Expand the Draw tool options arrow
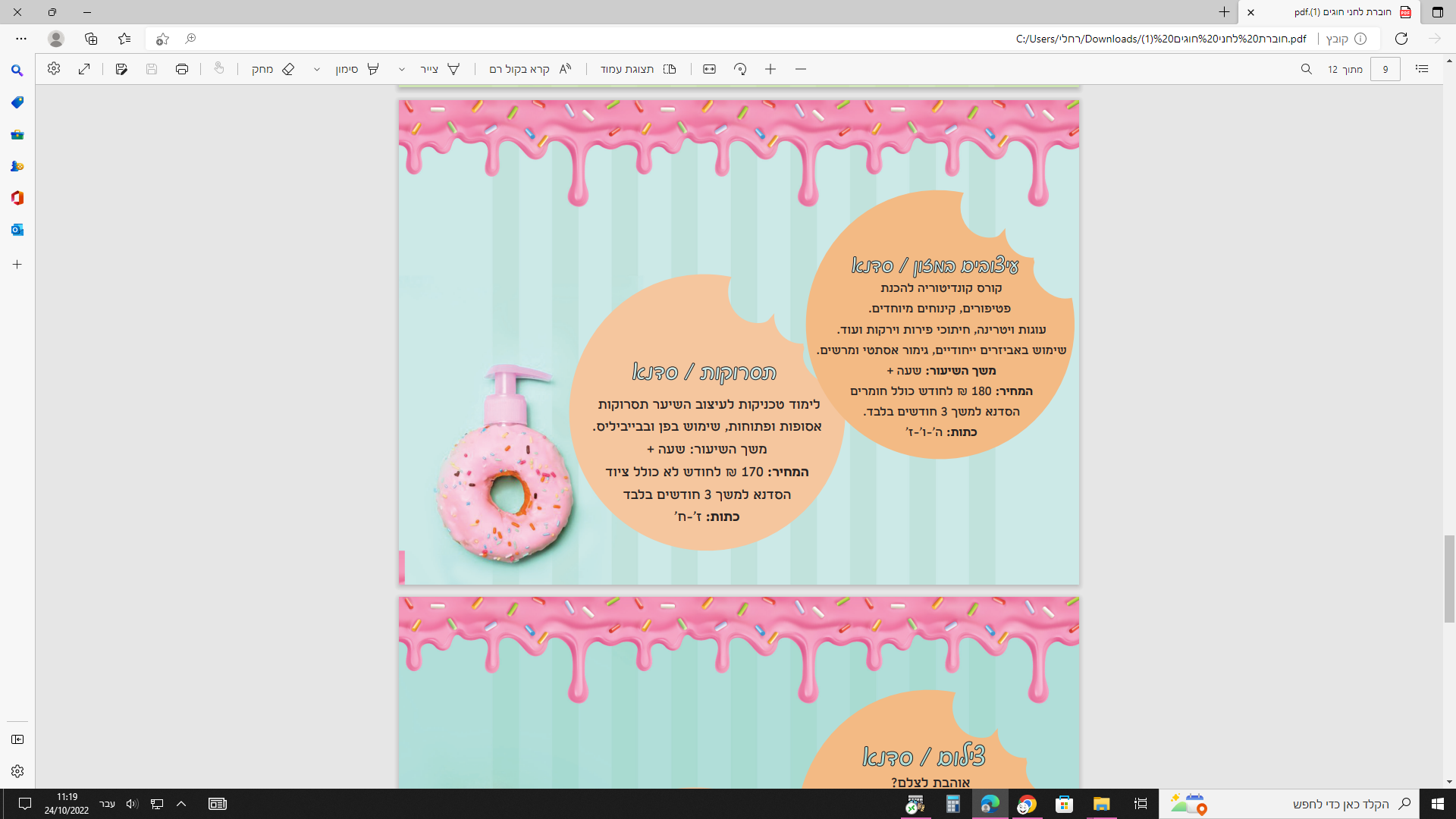1456x819 pixels. 402,69
